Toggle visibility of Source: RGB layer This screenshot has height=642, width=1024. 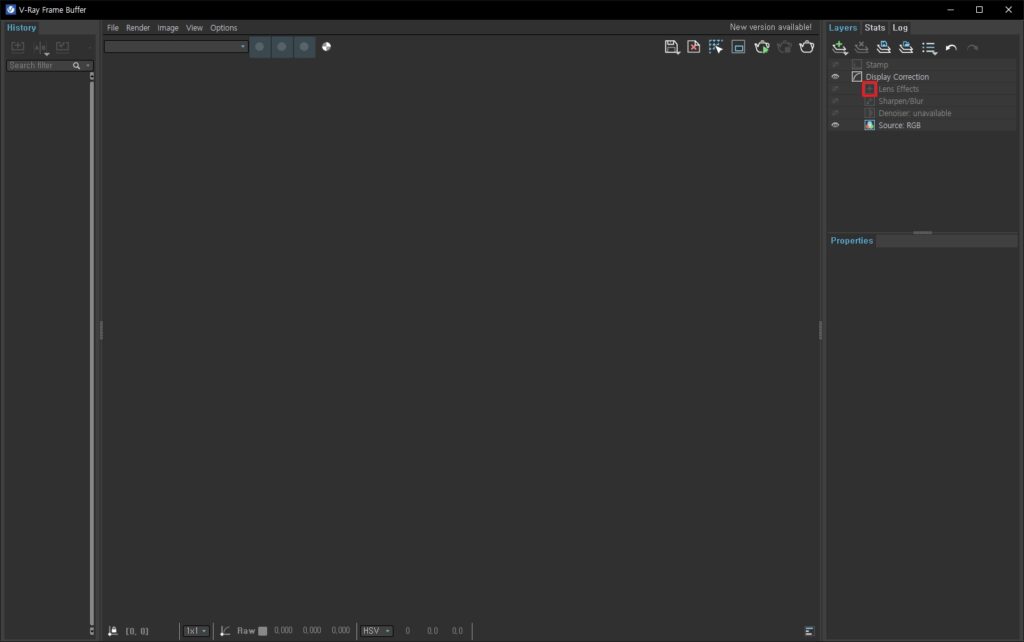(x=835, y=125)
